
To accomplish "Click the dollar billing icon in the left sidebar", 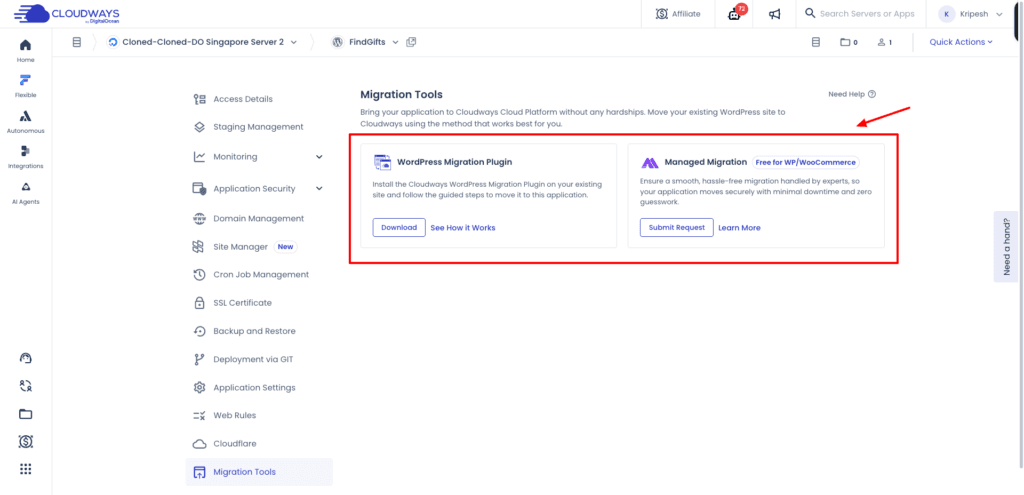I will tap(25, 442).
